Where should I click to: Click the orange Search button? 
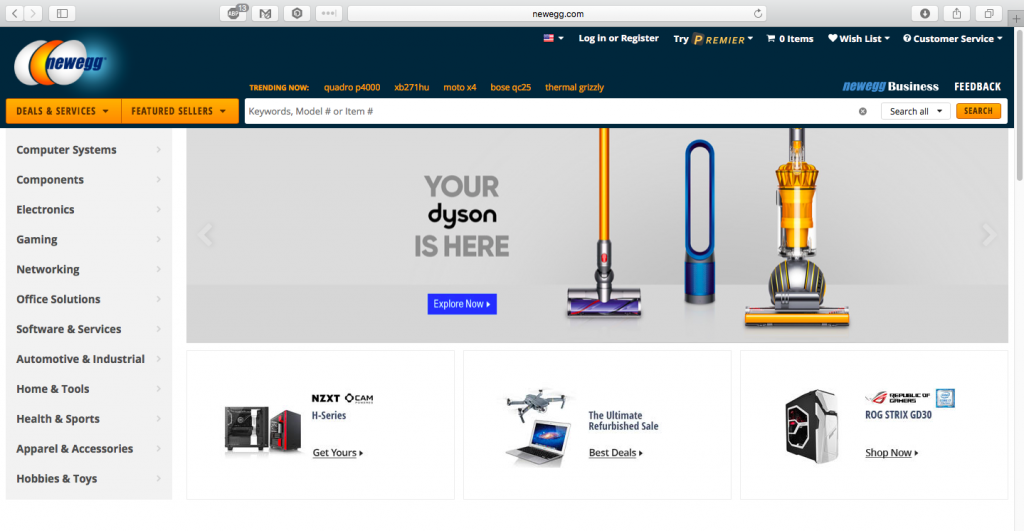(978, 111)
